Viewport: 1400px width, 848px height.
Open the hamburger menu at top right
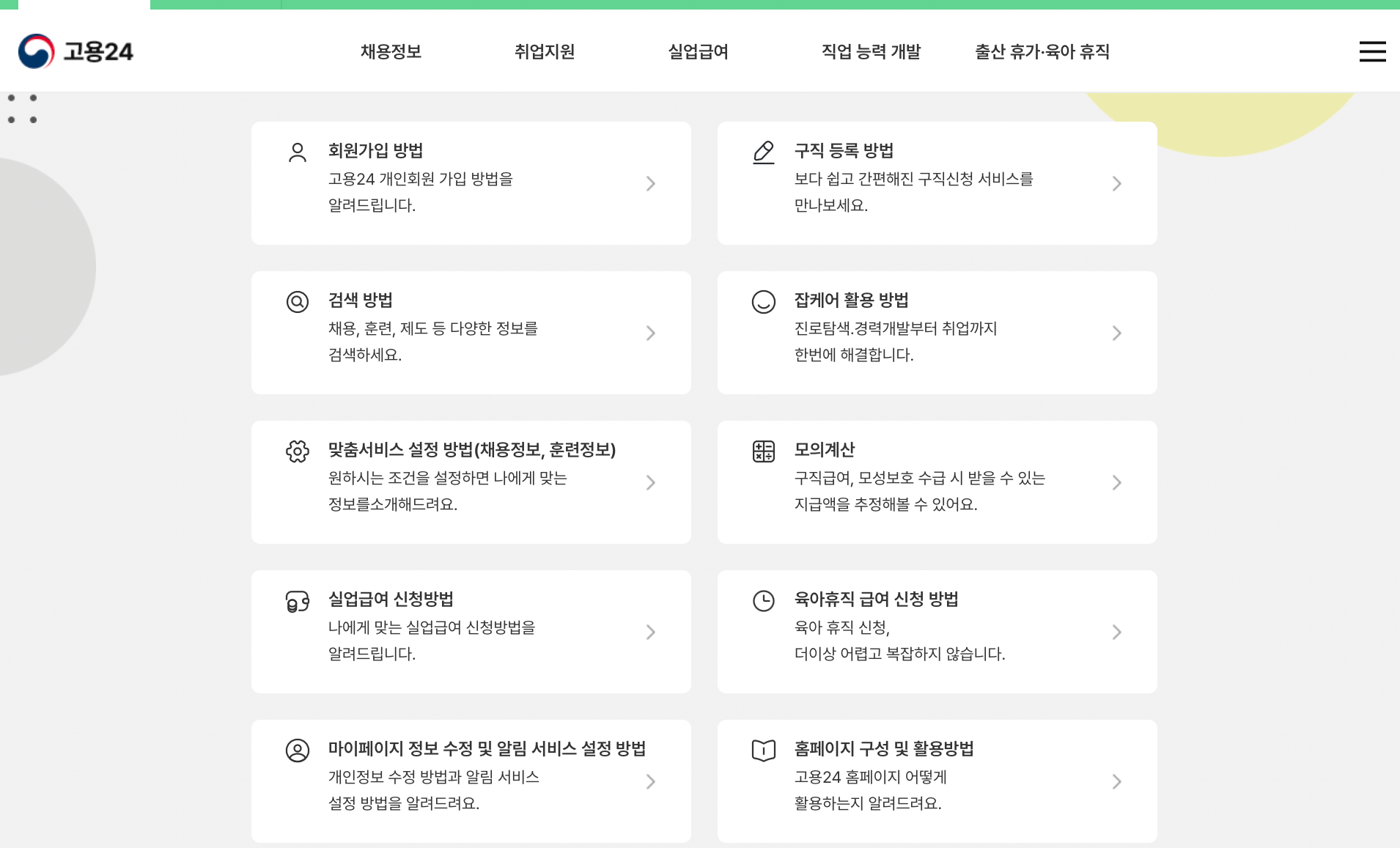click(x=1374, y=51)
